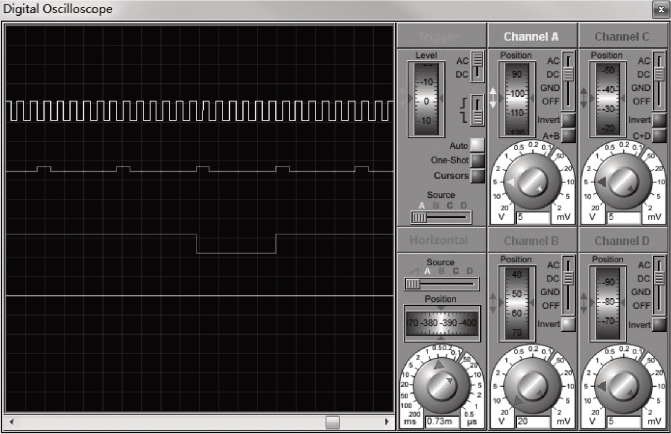Screen dimensions: 671x434
Task: Click Channel B coupling slide switch
Action: pos(568,285)
